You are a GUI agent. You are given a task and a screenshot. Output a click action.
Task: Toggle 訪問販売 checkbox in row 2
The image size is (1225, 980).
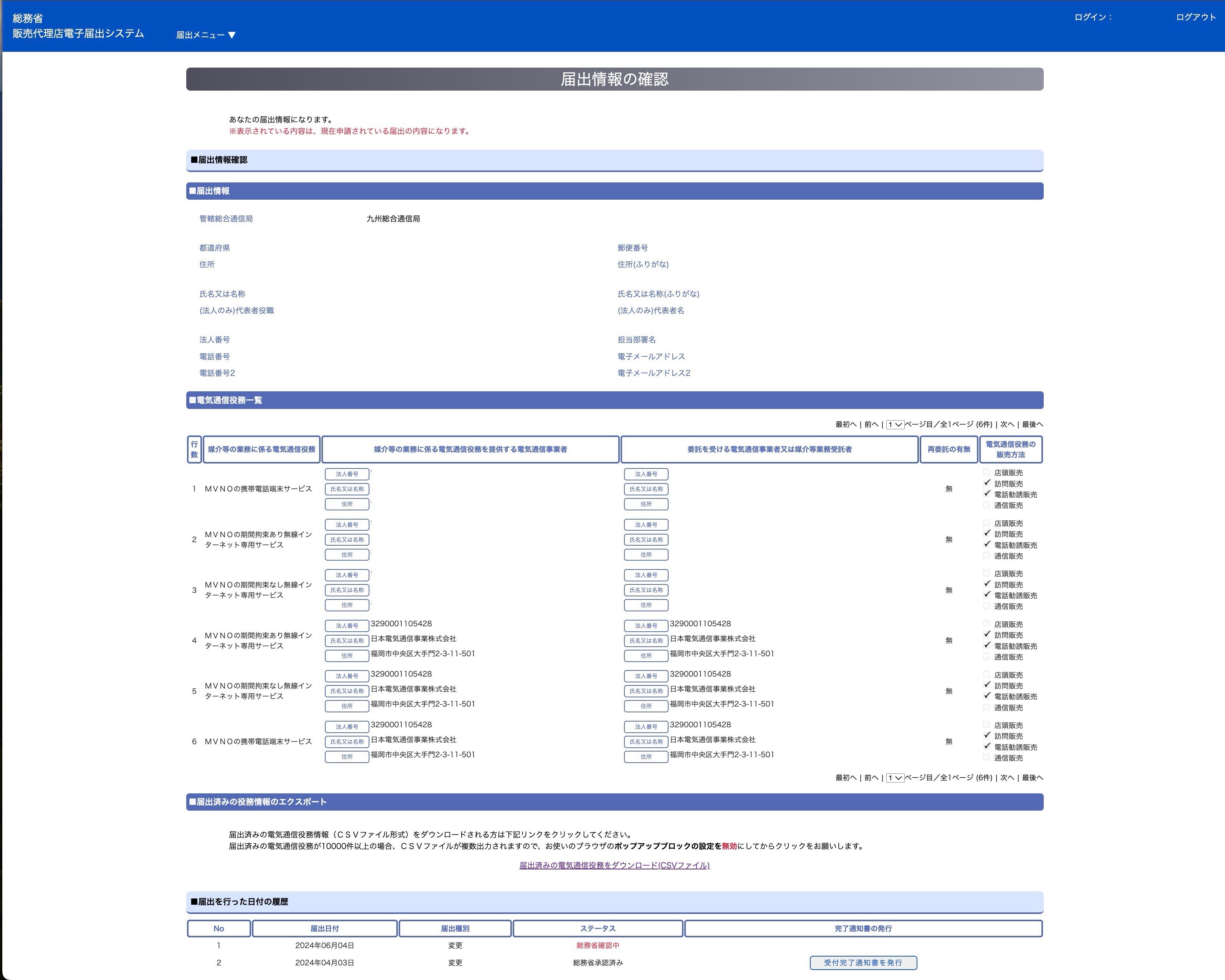[x=987, y=533]
